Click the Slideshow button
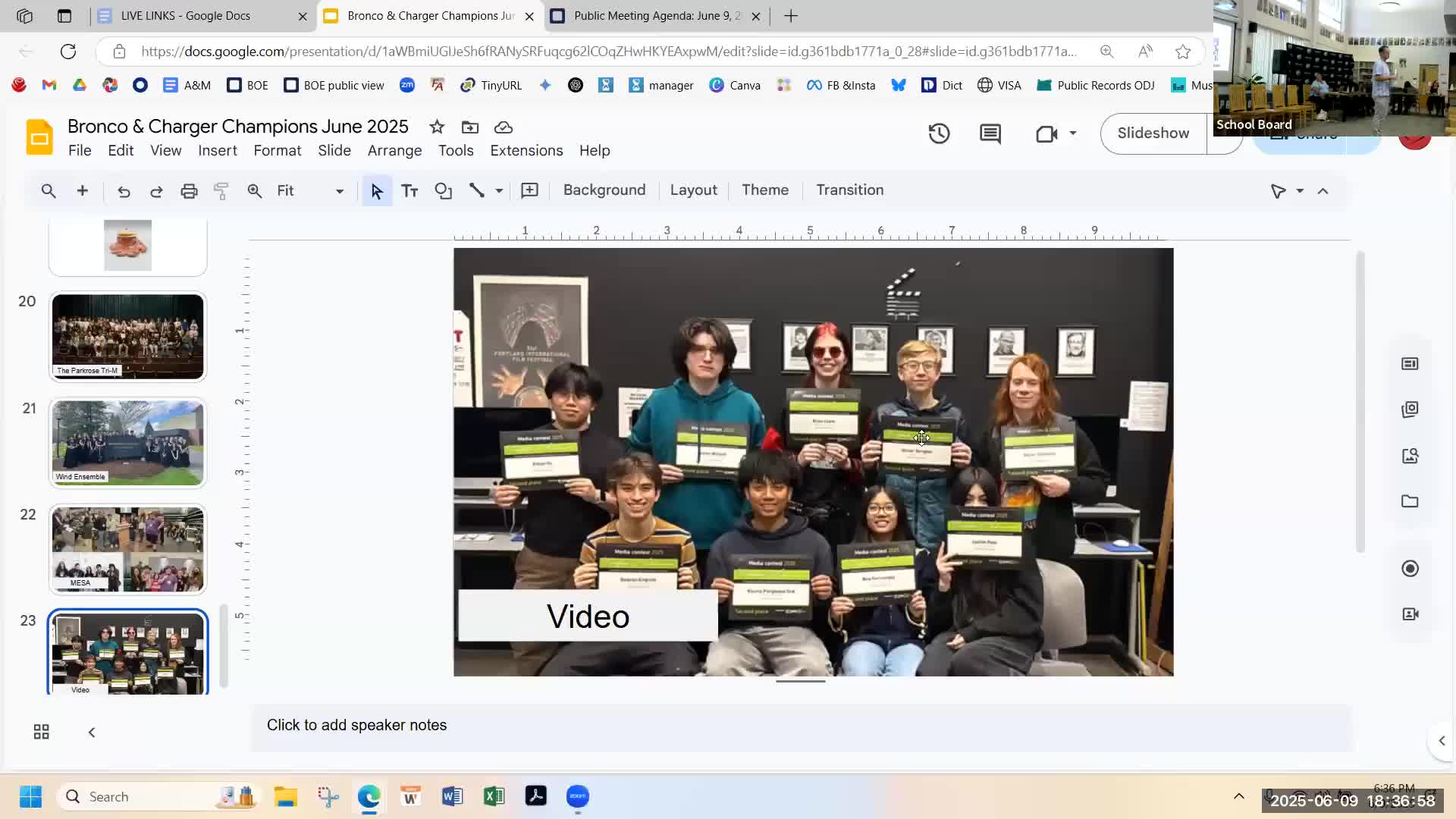 tap(1153, 133)
